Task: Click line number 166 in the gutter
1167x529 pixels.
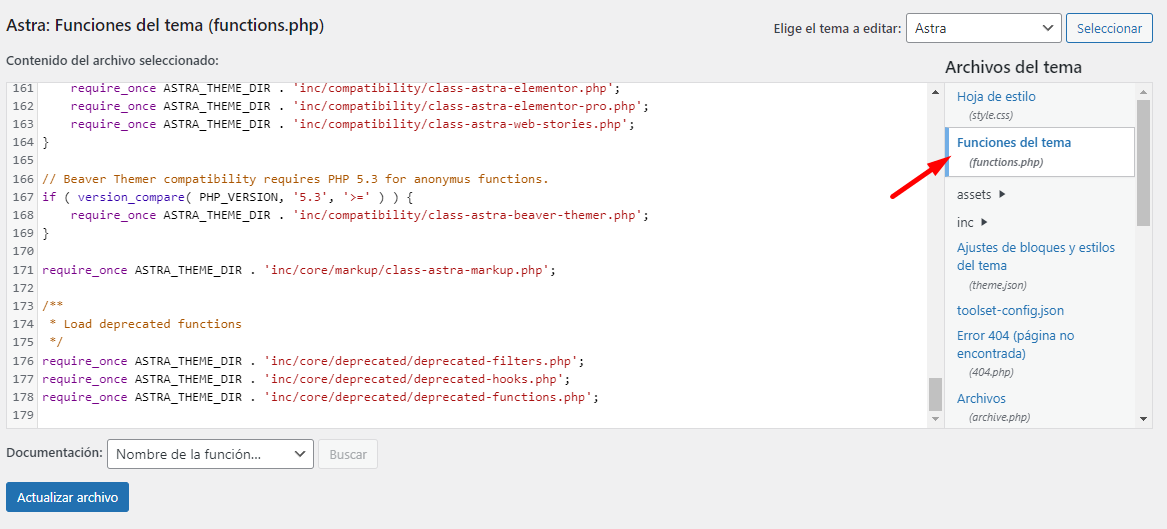Action: pyautogui.click(x=23, y=179)
